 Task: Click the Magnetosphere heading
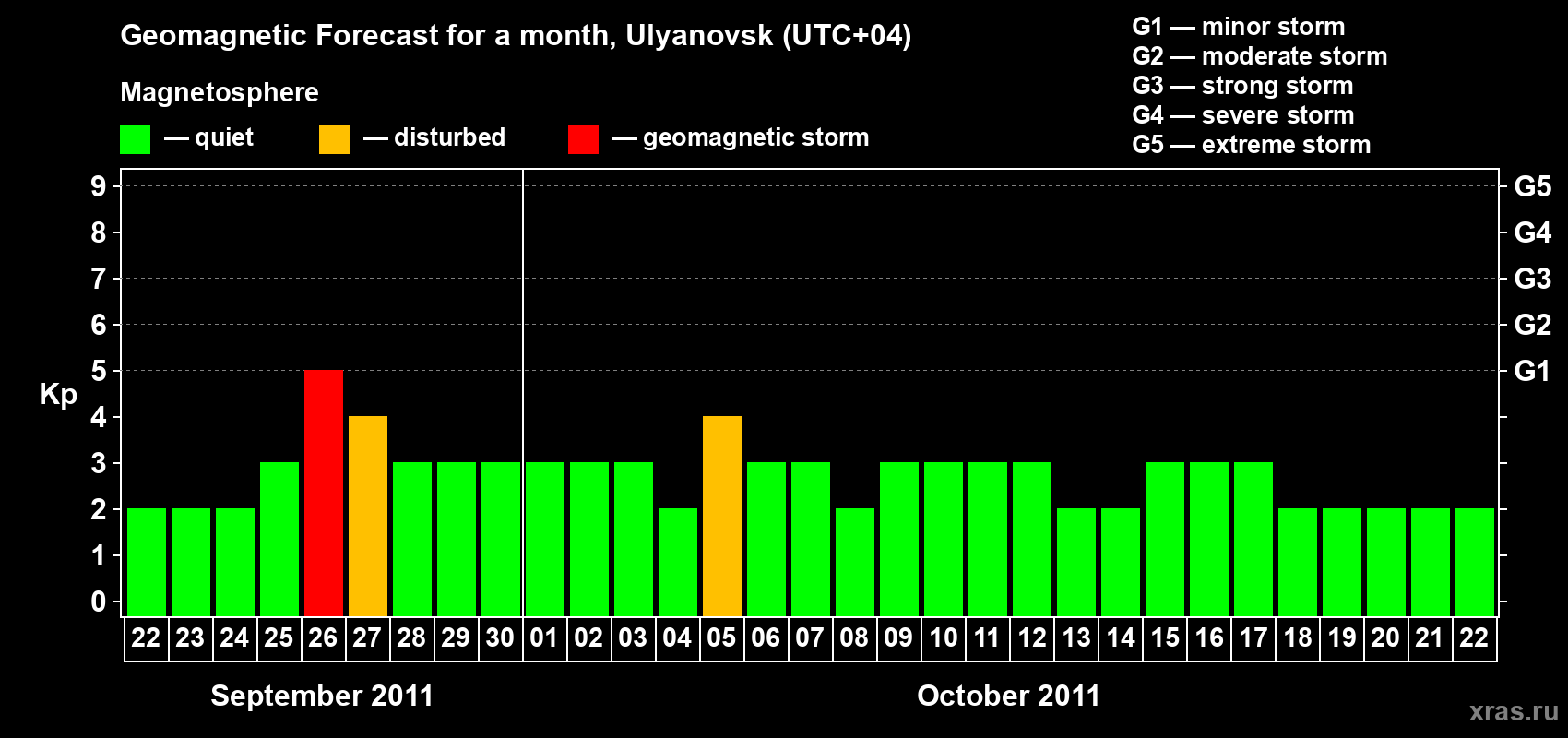tap(220, 92)
